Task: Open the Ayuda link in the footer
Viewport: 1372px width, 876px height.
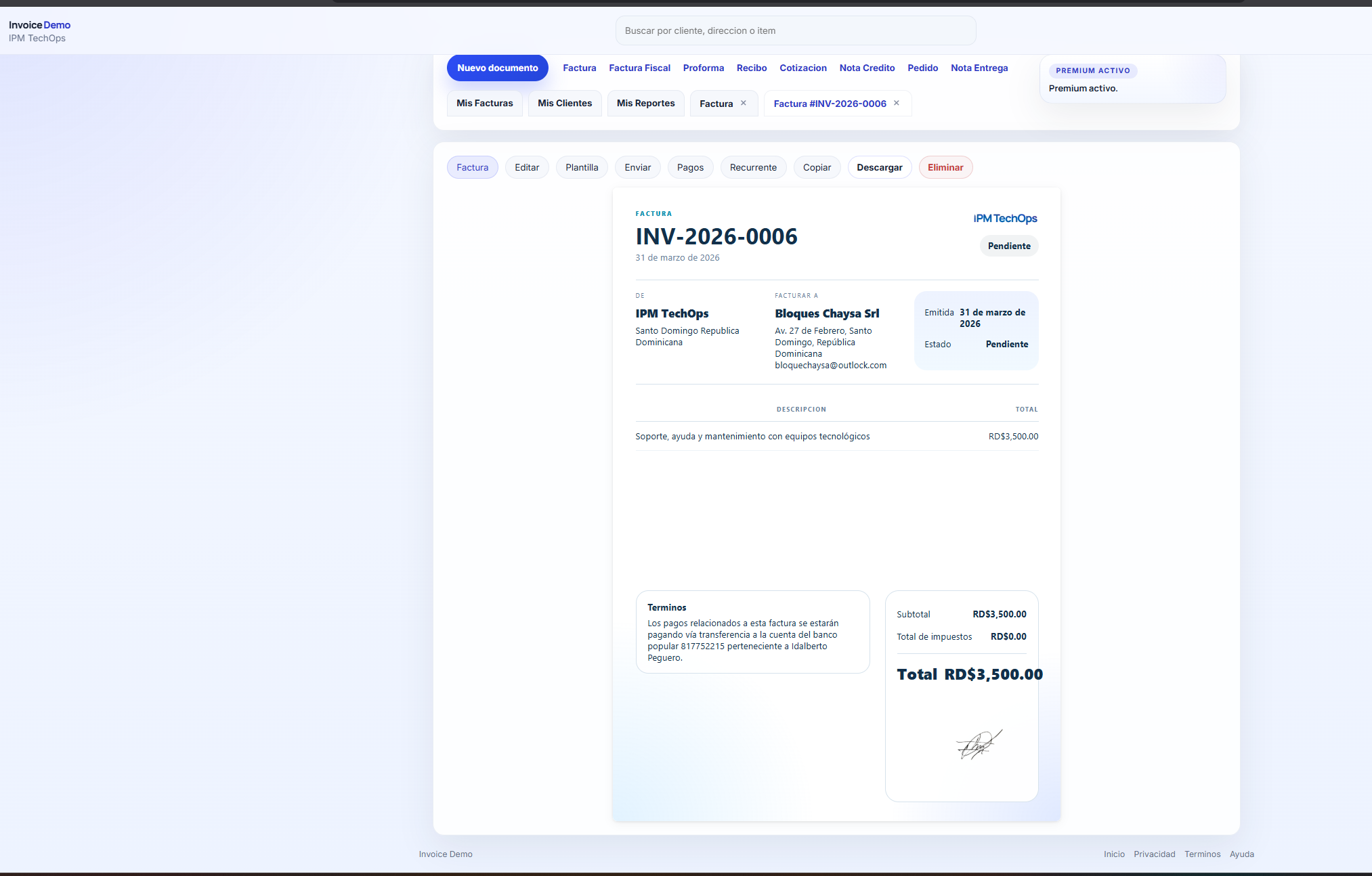Action: click(x=1241, y=854)
